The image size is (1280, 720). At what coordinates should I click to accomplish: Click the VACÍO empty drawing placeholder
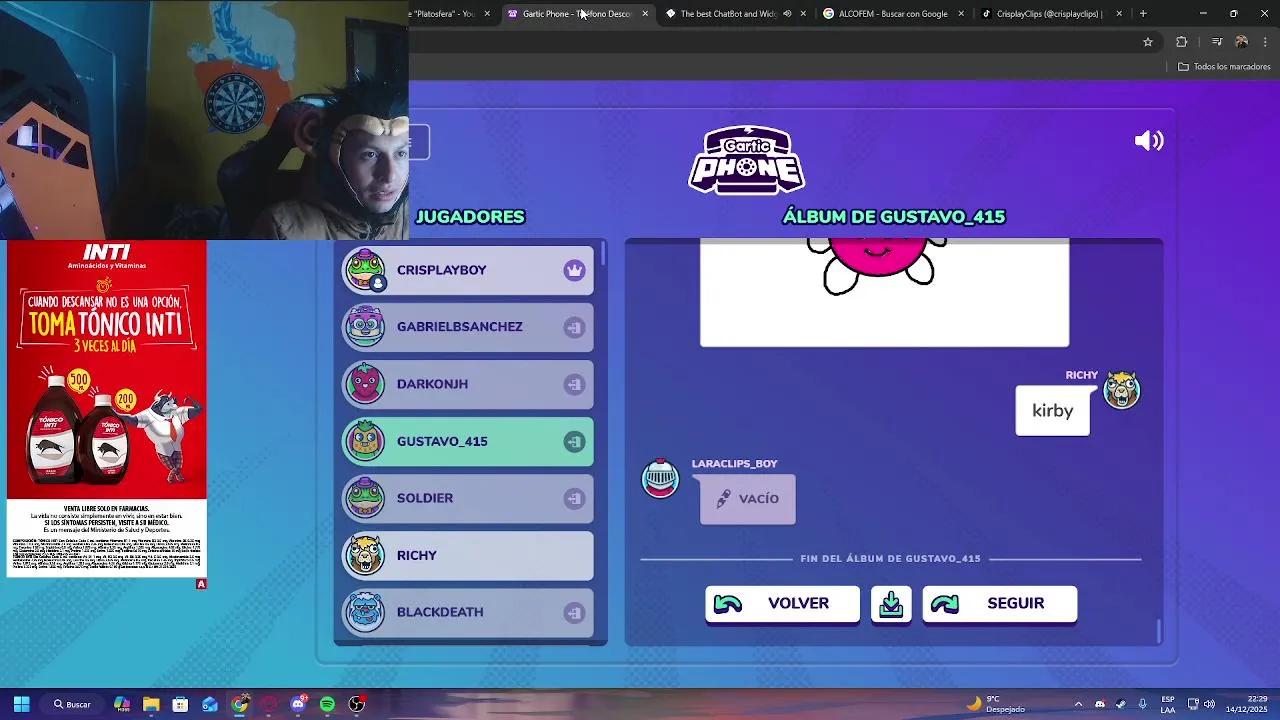click(748, 499)
